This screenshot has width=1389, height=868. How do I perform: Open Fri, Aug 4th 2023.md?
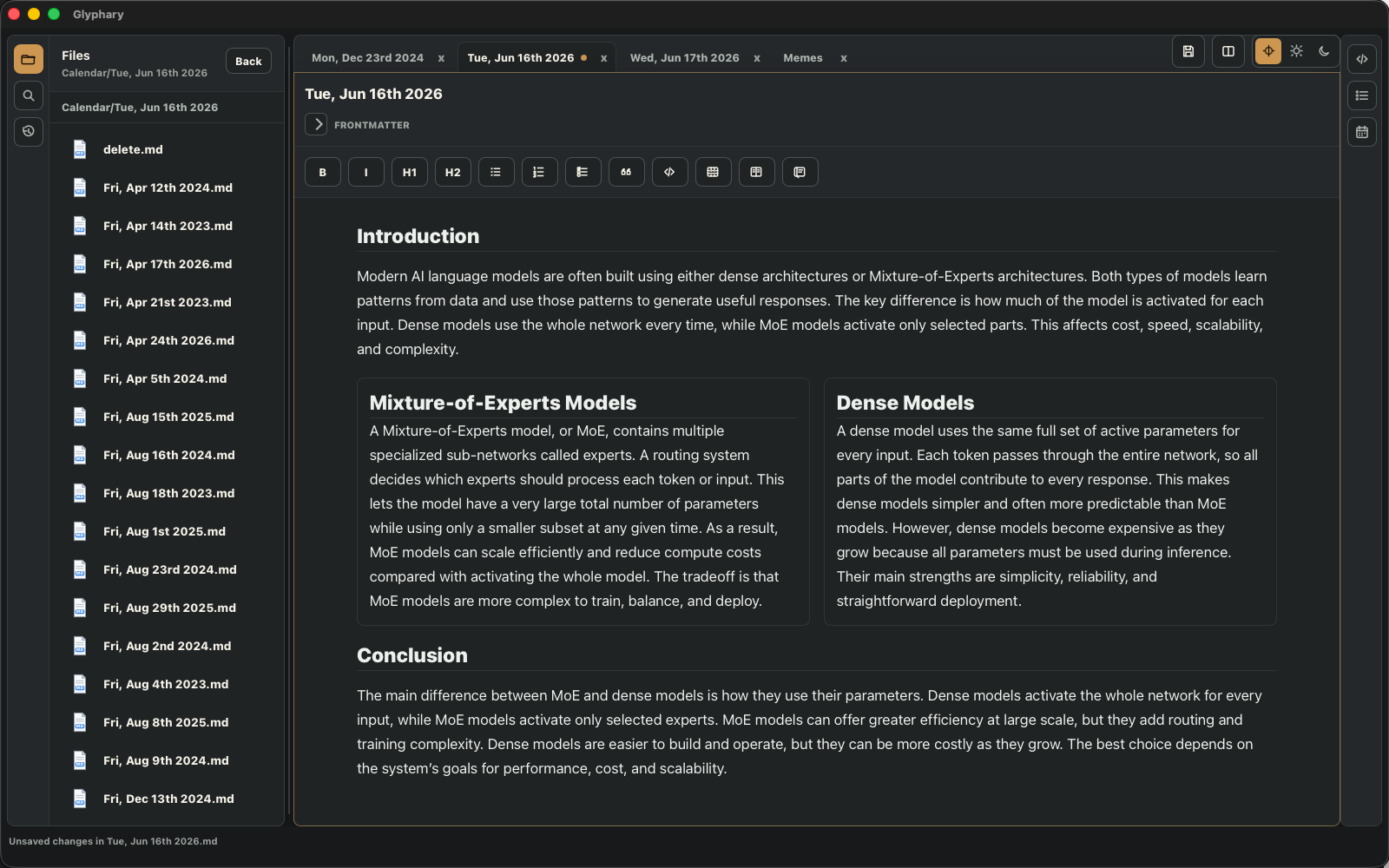point(167,684)
